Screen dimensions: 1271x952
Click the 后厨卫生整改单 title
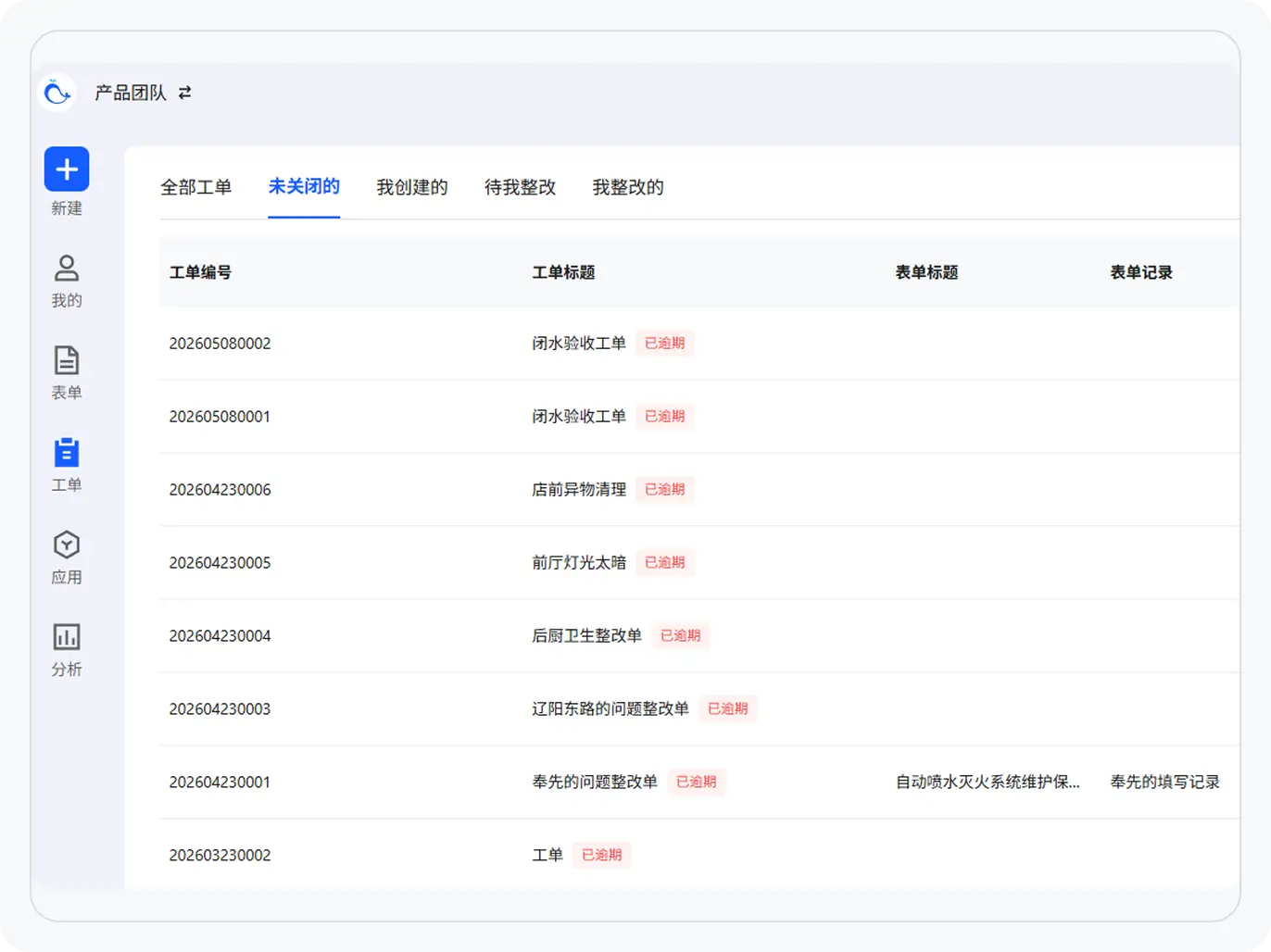coord(587,636)
